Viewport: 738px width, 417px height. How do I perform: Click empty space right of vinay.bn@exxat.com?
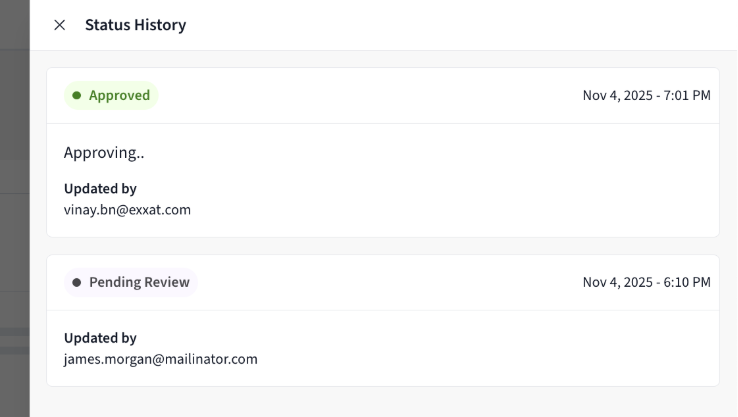[x=450, y=210]
